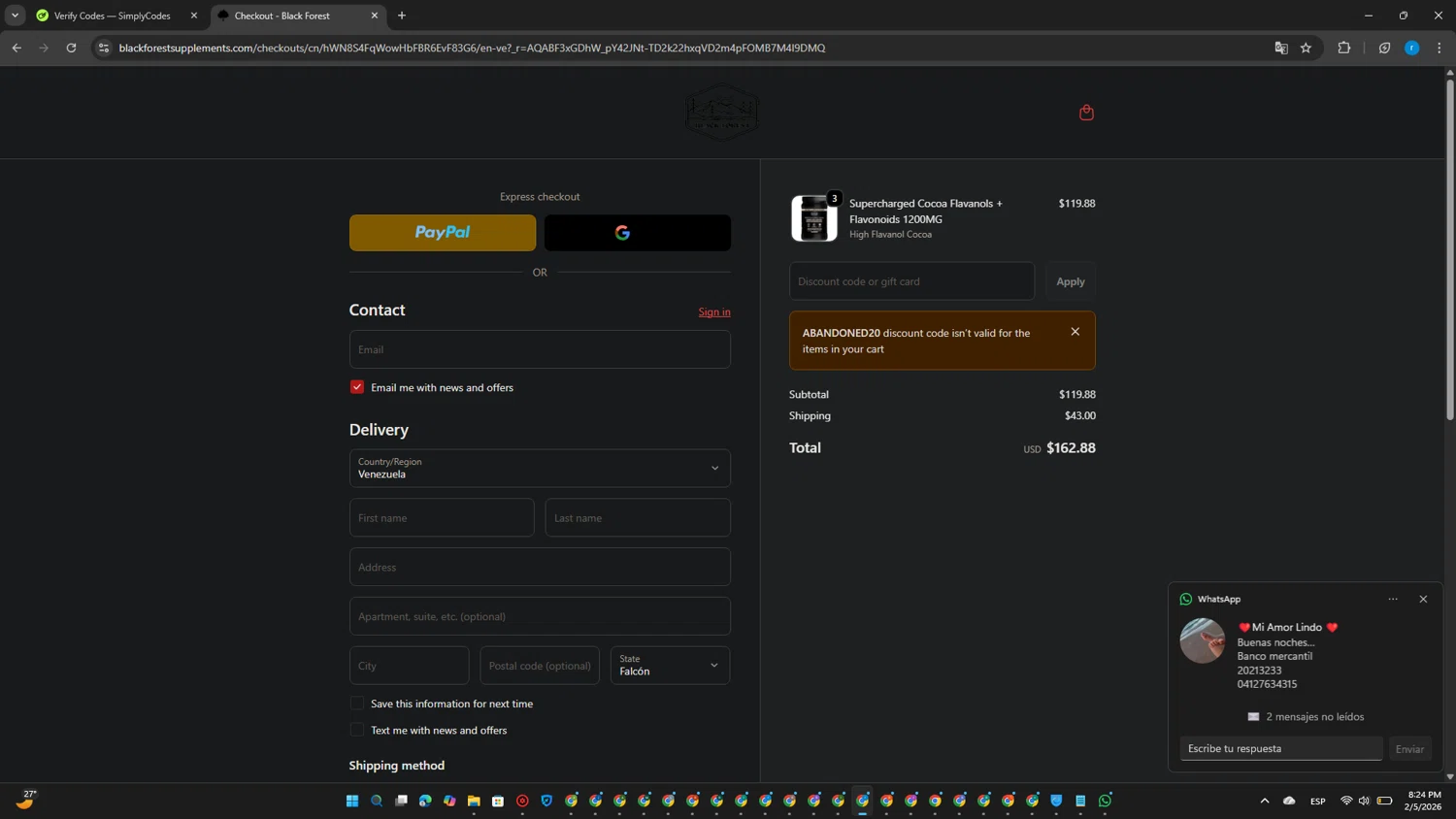Screen dimensions: 1456x819
Task: Check Save this information for next time
Action: click(x=357, y=704)
